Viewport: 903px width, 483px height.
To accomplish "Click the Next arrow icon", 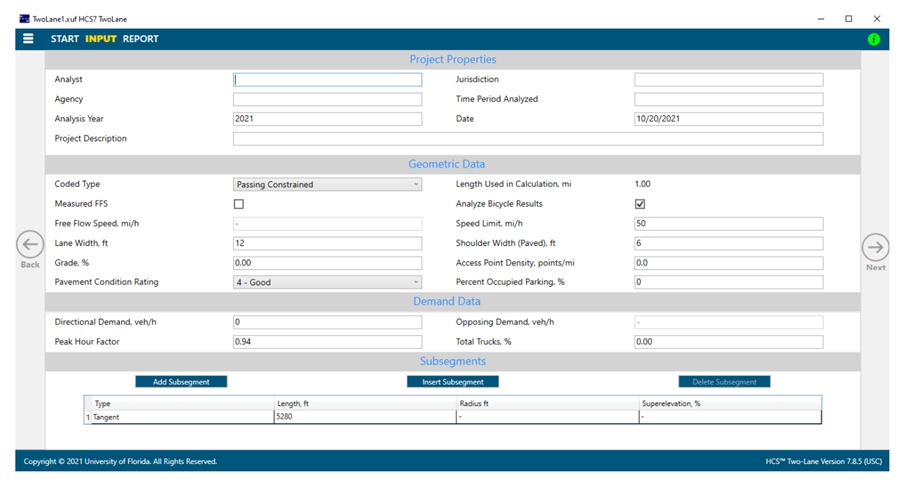I will tap(875, 248).
